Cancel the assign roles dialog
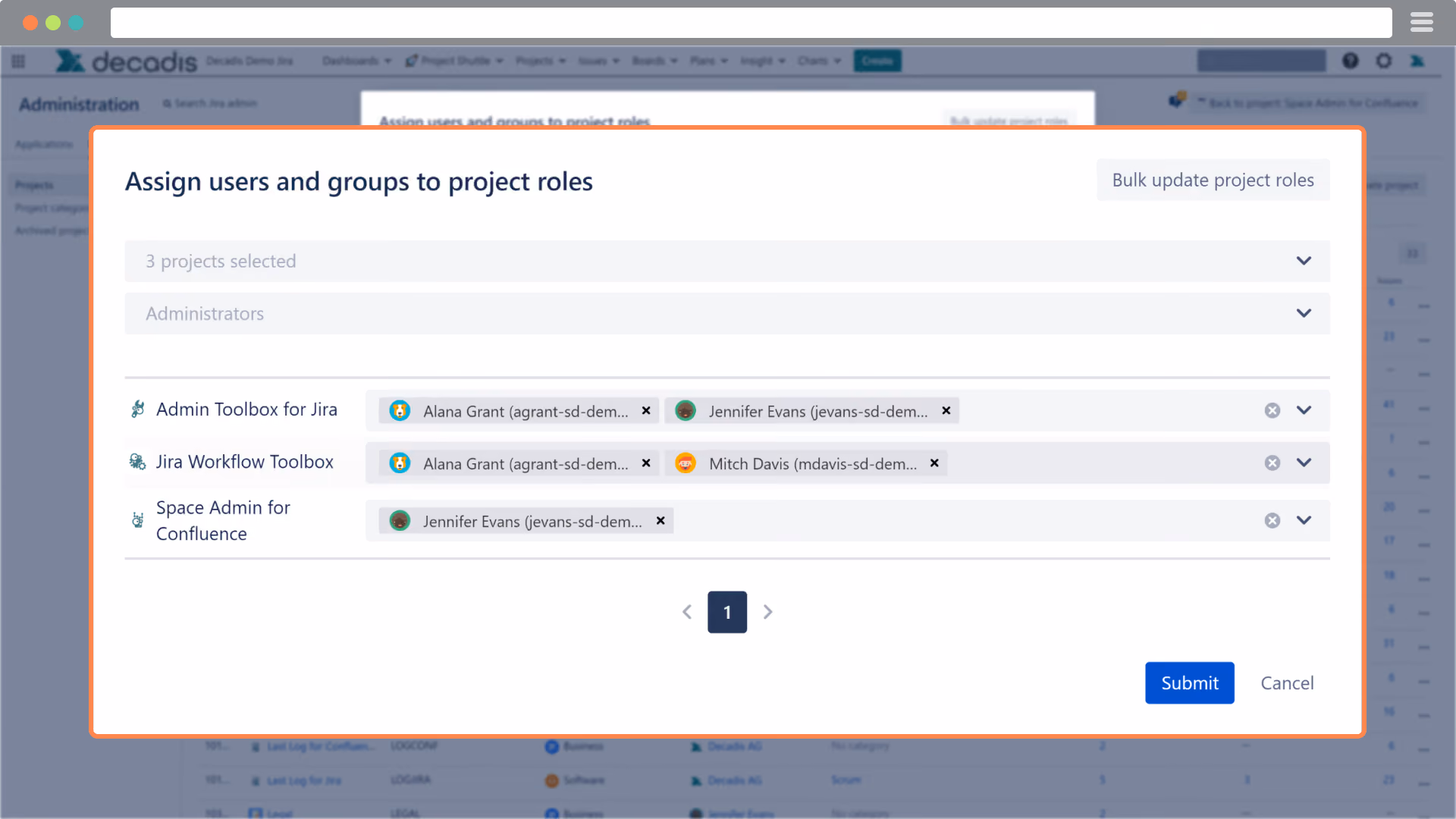Viewport: 1456px width, 819px height. (x=1287, y=682)
